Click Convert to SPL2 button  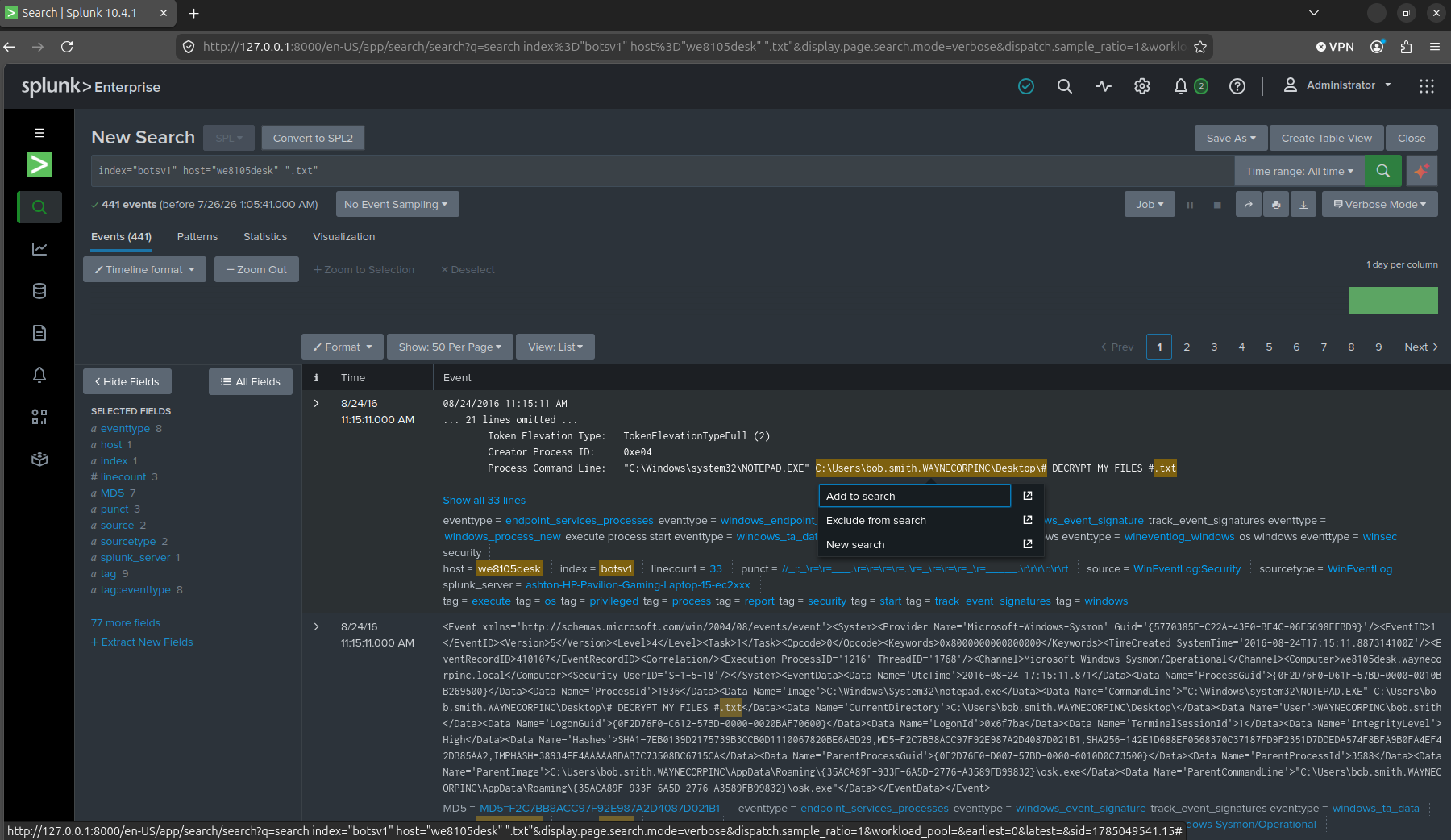click(313, 138)
